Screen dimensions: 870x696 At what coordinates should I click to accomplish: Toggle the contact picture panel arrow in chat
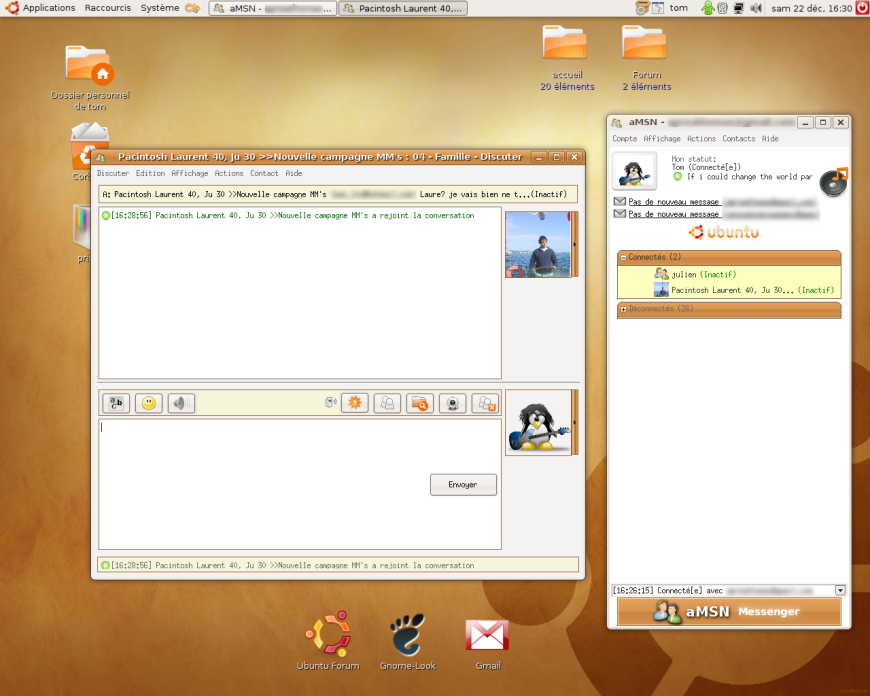[x=575, y=244]
